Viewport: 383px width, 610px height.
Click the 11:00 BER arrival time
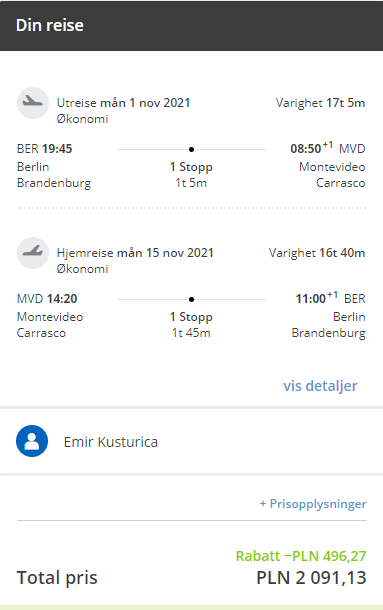click(x=330, y=298)
